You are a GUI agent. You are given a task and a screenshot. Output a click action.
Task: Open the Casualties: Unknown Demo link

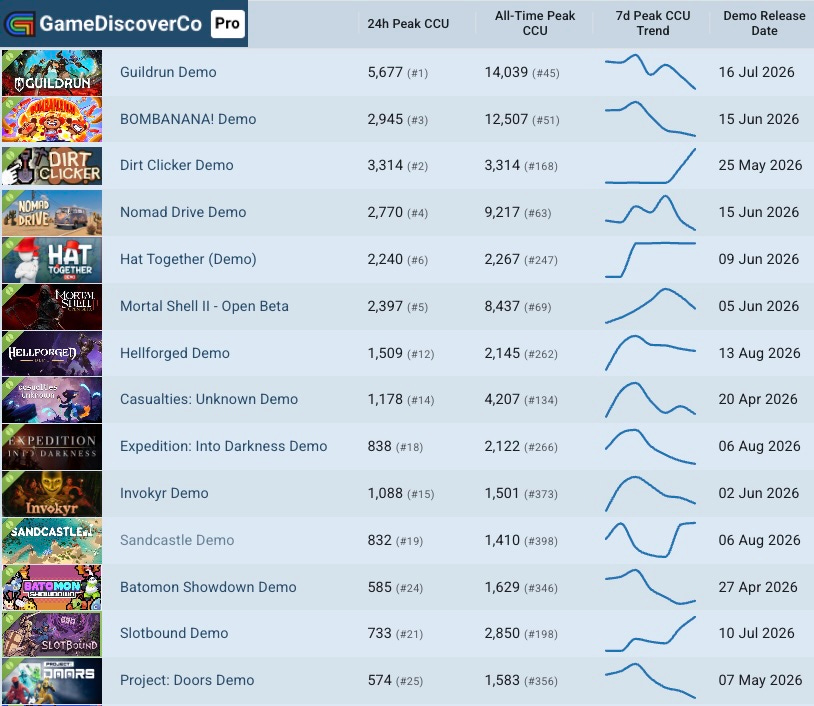pos(209,399)
